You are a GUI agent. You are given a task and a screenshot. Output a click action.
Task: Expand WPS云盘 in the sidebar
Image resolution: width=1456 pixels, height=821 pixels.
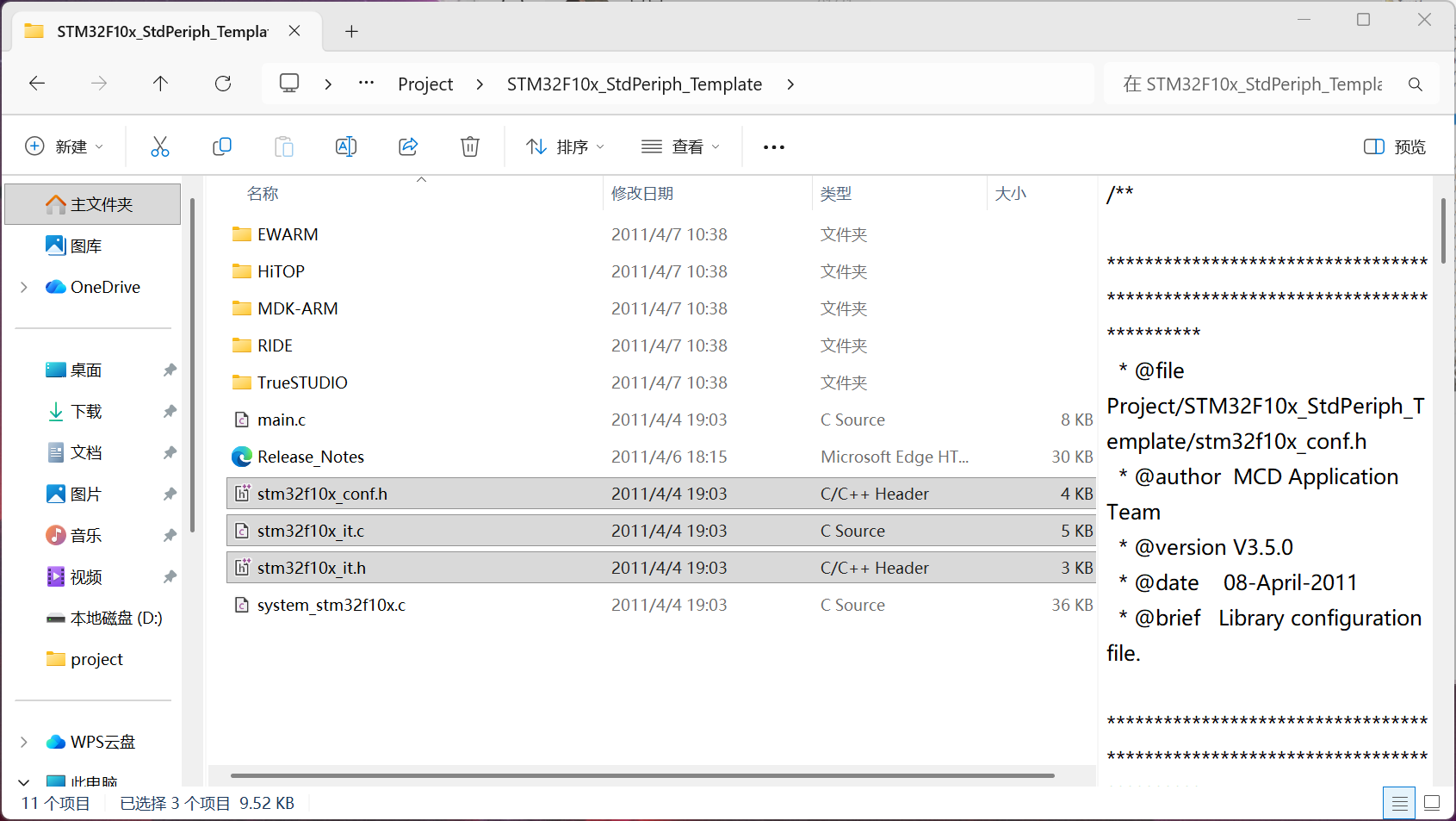(24, 742)
